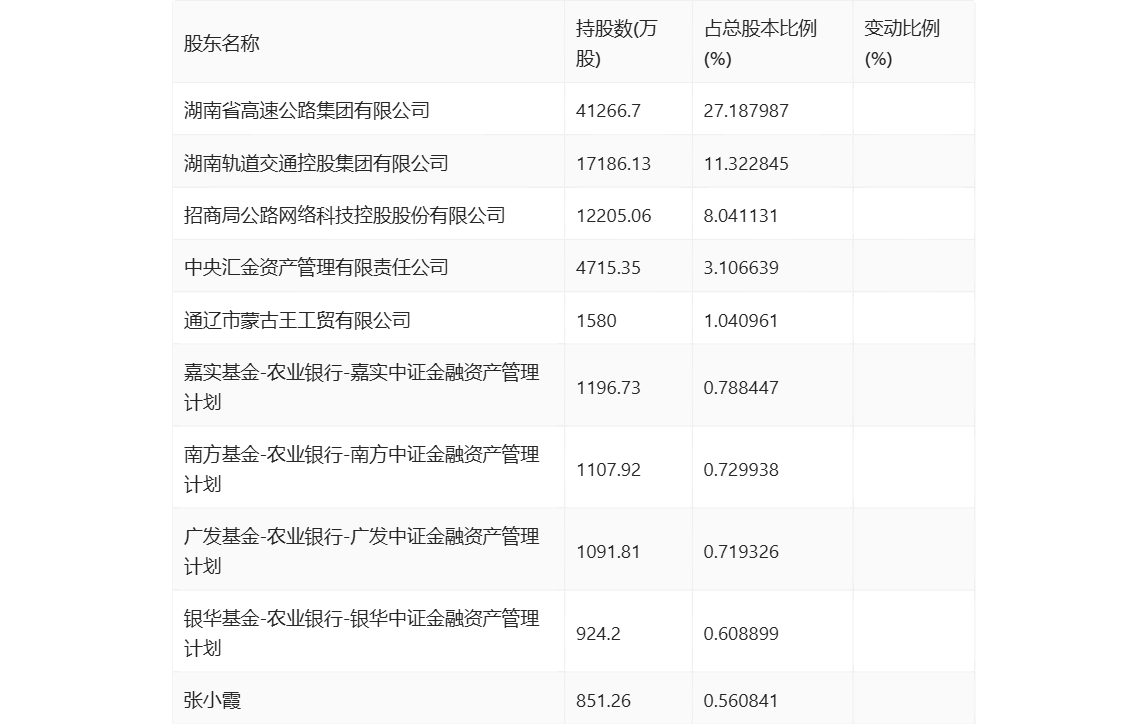Select the percentage 11.322845

click(x=746, y=163)
